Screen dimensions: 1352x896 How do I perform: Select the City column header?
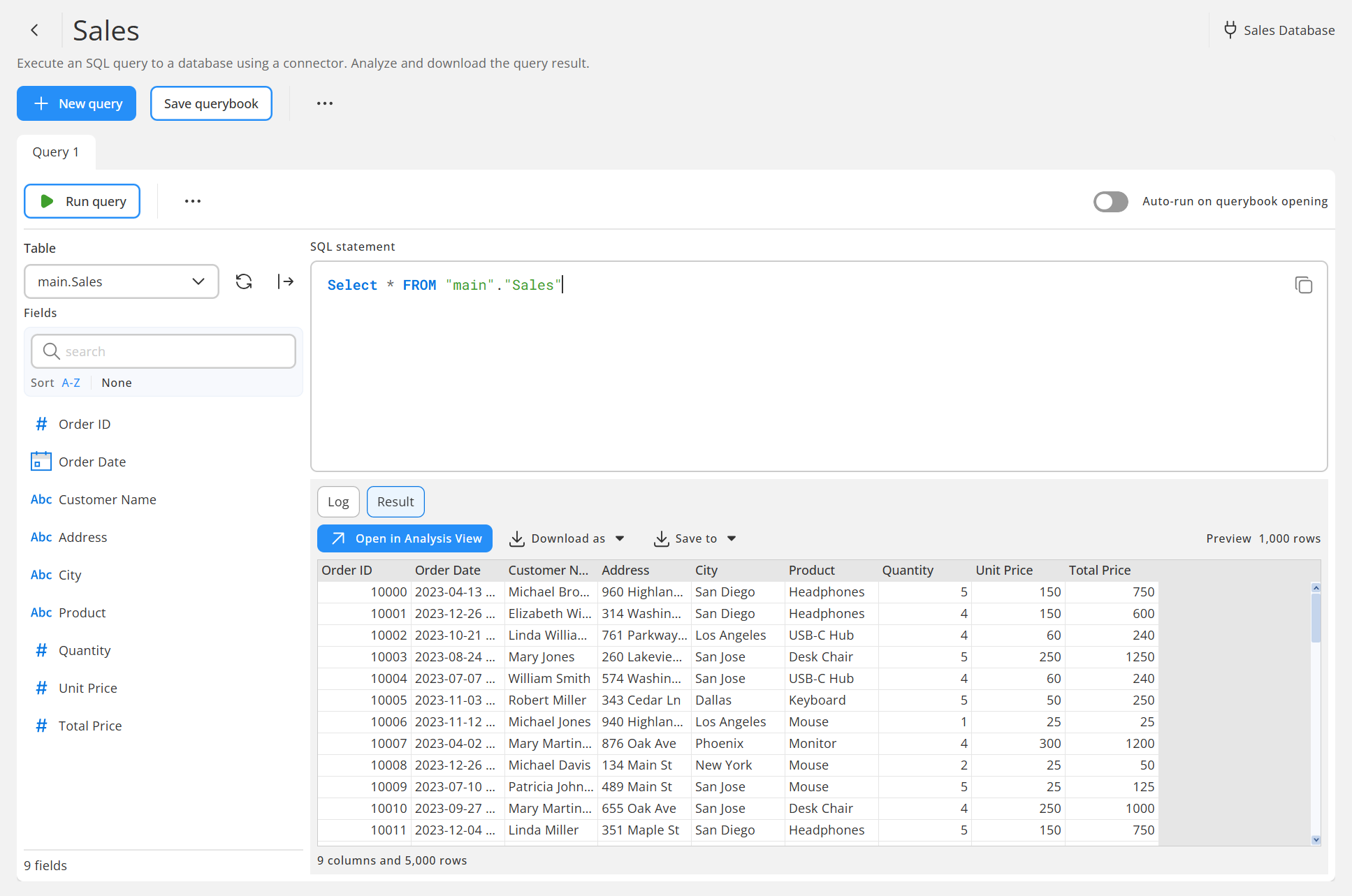(x=738, y=570)
